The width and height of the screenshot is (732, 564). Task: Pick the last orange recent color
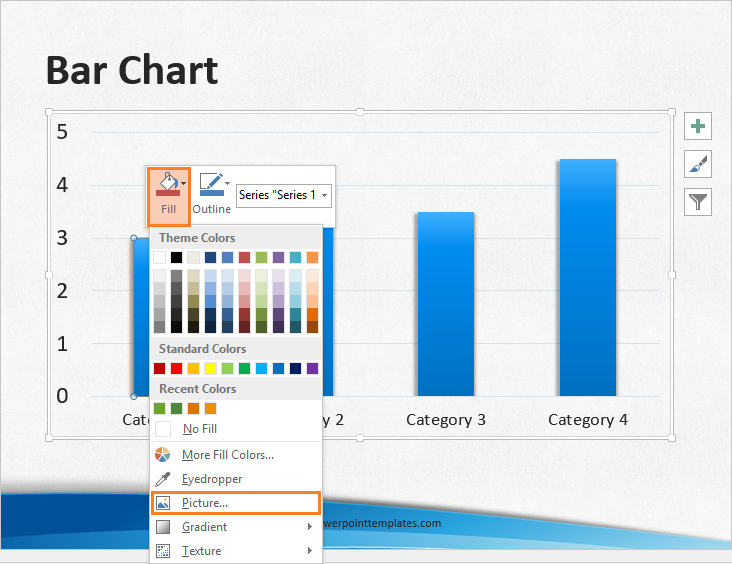coord(211,409)
